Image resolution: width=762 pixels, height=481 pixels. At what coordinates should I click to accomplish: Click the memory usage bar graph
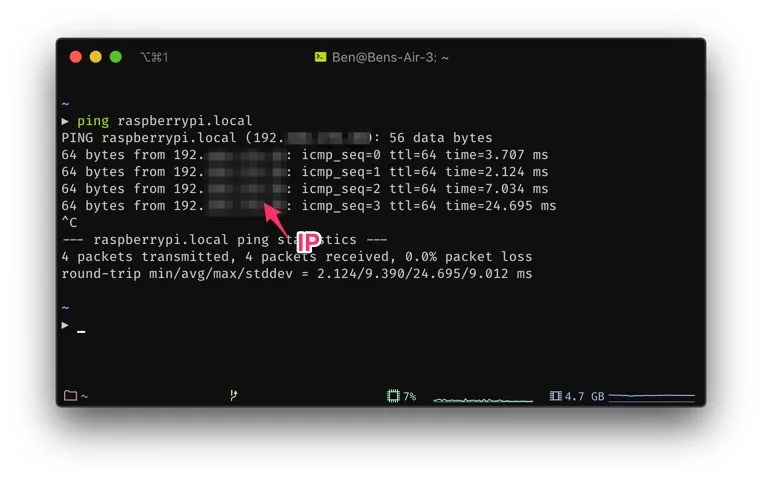(x=651, y=397)
